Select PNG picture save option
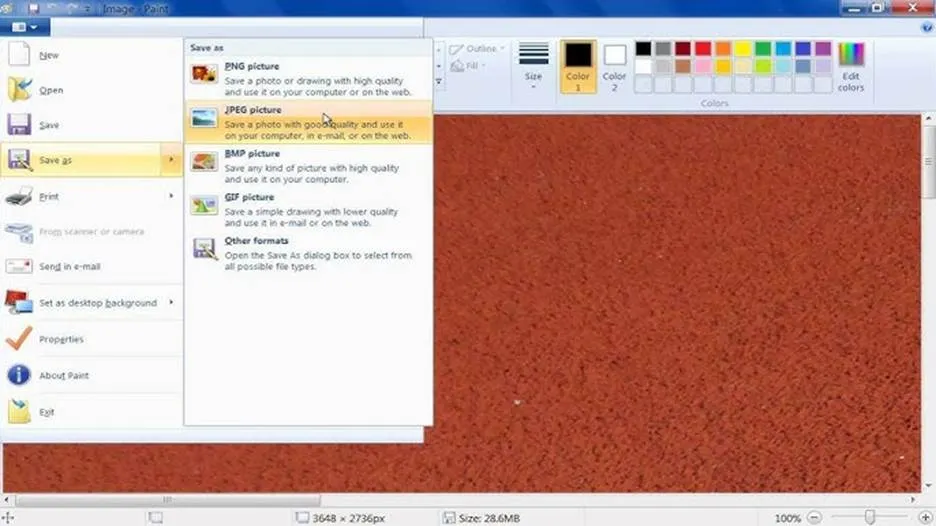Viewport: 936px width, 526px height. pos(309,78)
